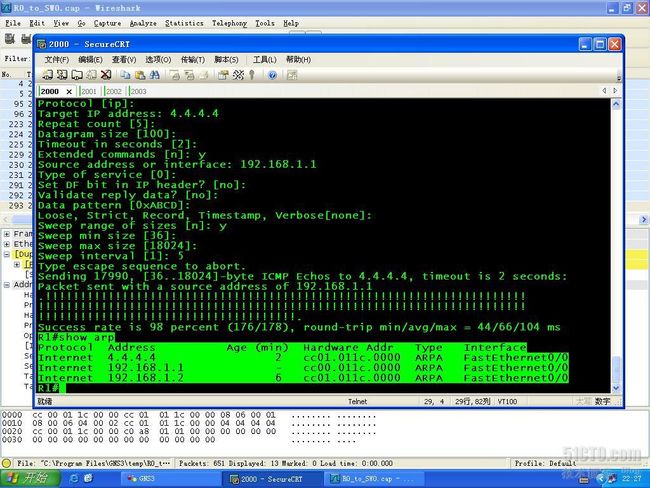Click the R0_to_SW0.cap Wireshark taskbar button
The image size is (650, 488).
point(376,479)
